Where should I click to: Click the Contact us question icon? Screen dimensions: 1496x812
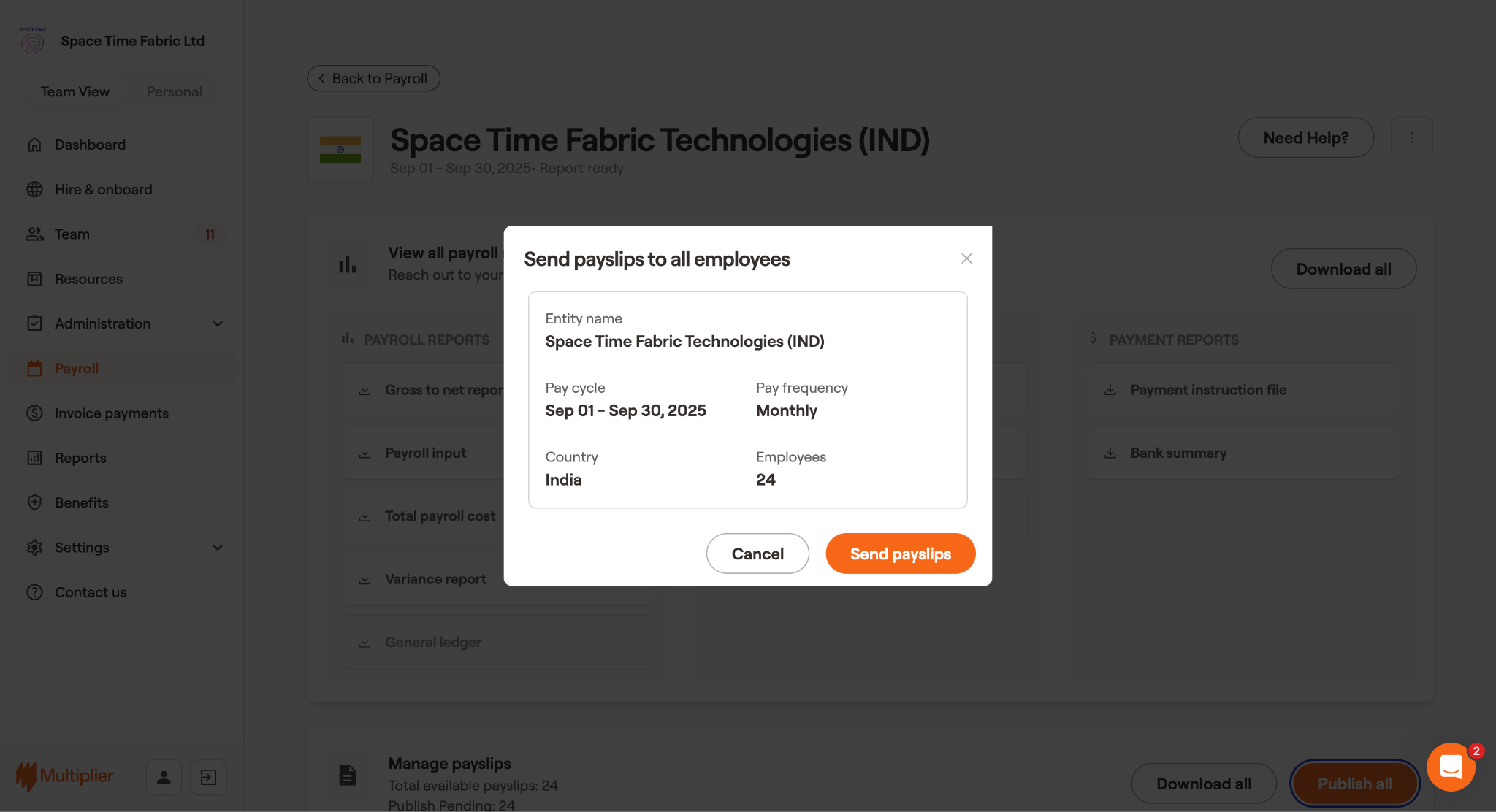pyautogui.click(x=34, y=592)
